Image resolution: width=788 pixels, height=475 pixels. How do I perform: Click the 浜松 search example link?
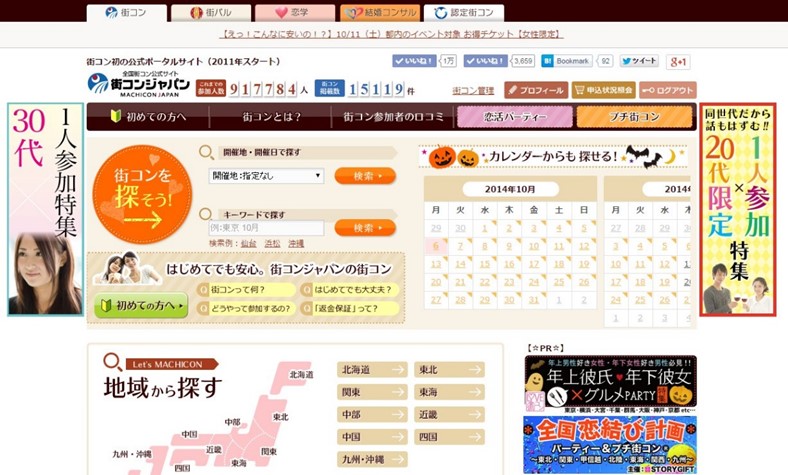pos(272,243)
